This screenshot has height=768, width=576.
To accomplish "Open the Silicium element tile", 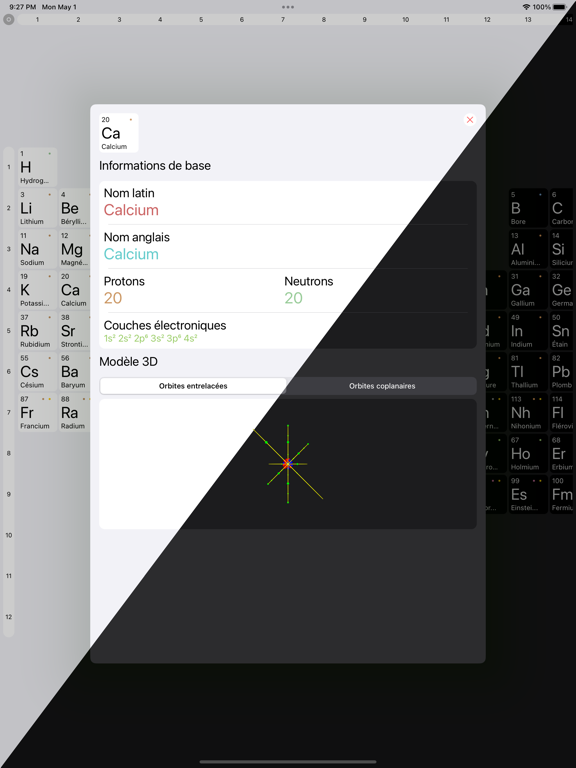I will (x=561, y=249).
